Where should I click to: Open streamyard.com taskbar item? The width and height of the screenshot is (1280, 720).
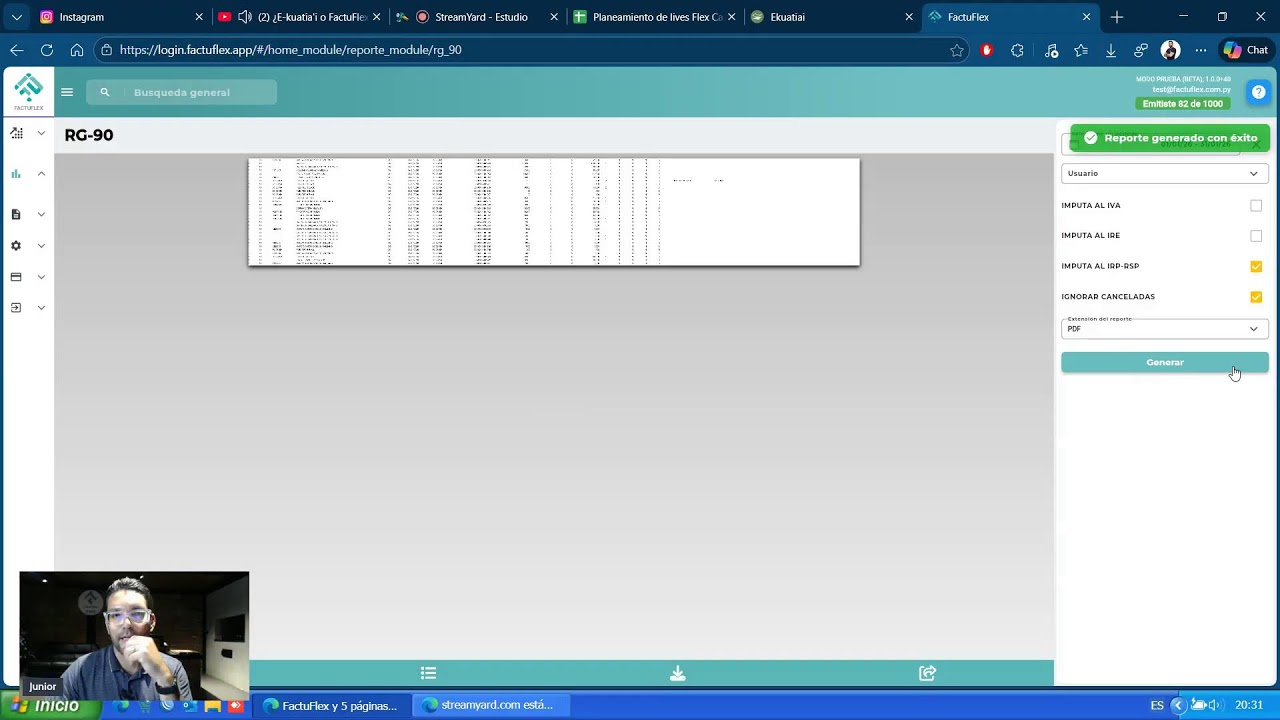tap(490, 706)
